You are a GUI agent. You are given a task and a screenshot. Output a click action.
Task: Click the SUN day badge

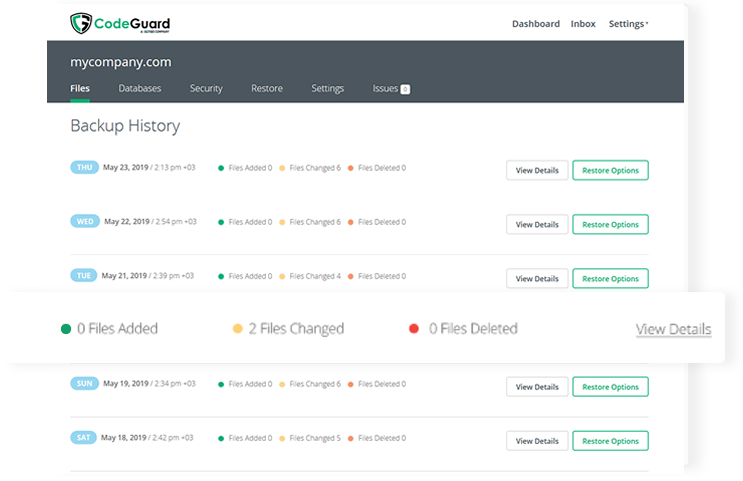point(84,383)
